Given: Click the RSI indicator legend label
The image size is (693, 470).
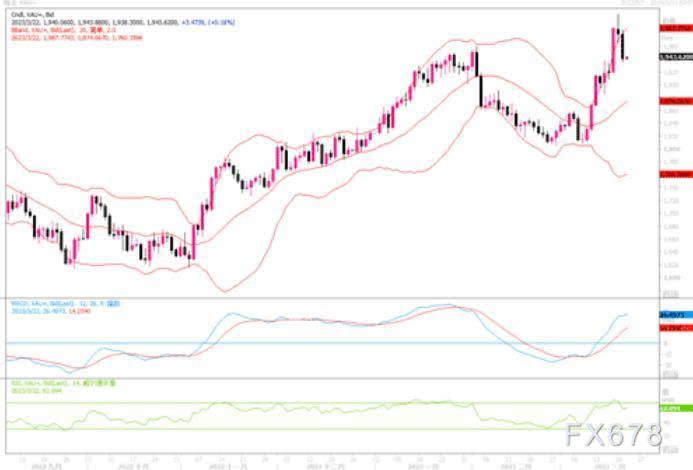Looking at the screenshot, I should (40, 383).
